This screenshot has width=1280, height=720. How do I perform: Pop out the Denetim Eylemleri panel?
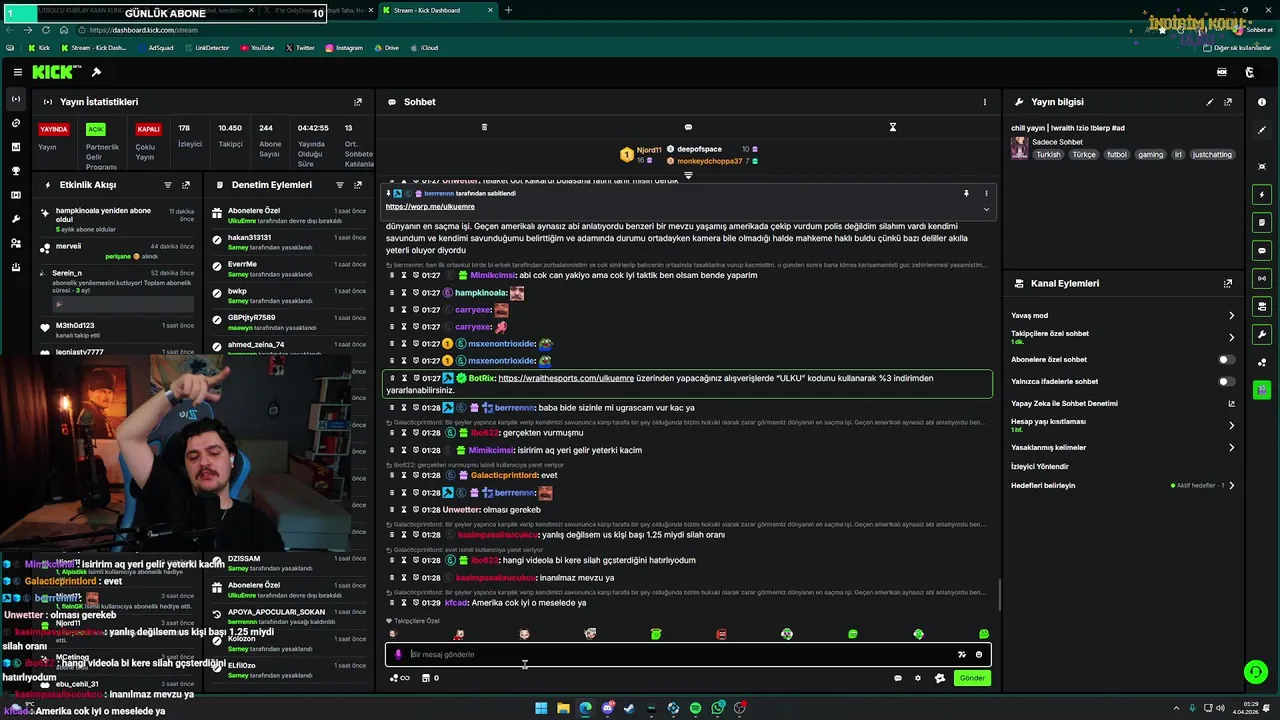[358, 185]
